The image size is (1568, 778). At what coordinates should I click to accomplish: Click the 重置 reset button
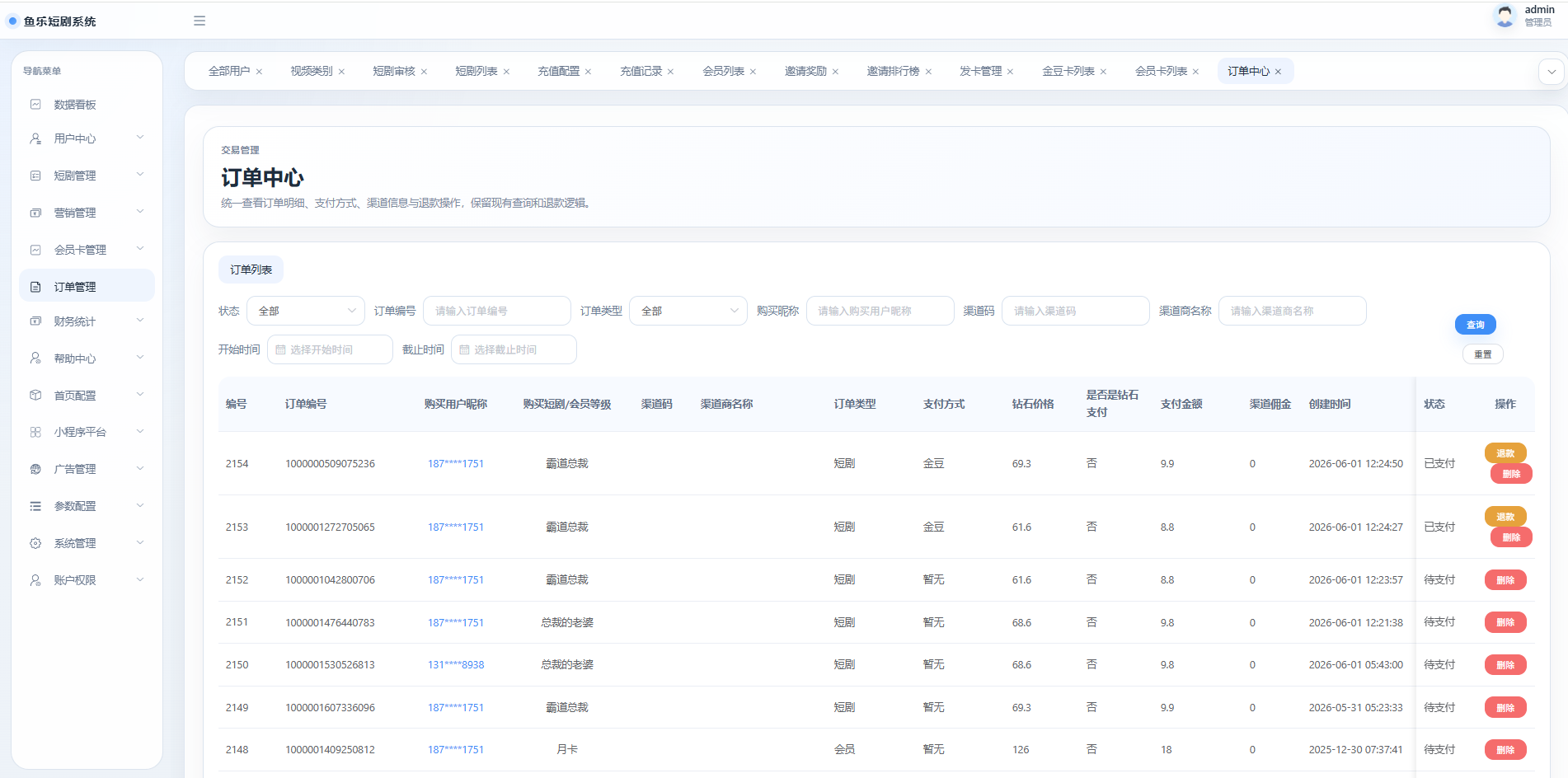[1483, 354]
